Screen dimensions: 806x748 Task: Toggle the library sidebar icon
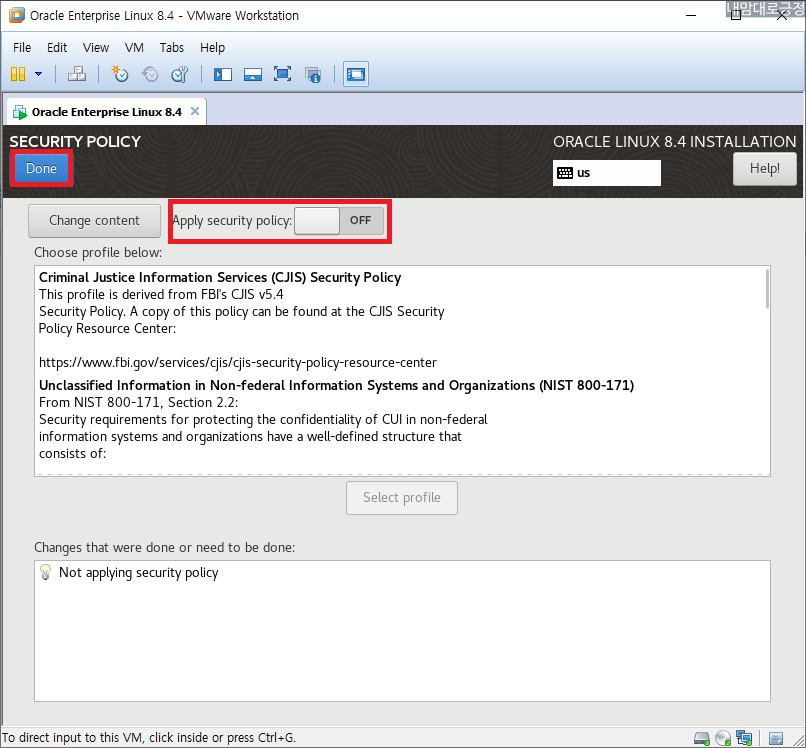(223, 75)
